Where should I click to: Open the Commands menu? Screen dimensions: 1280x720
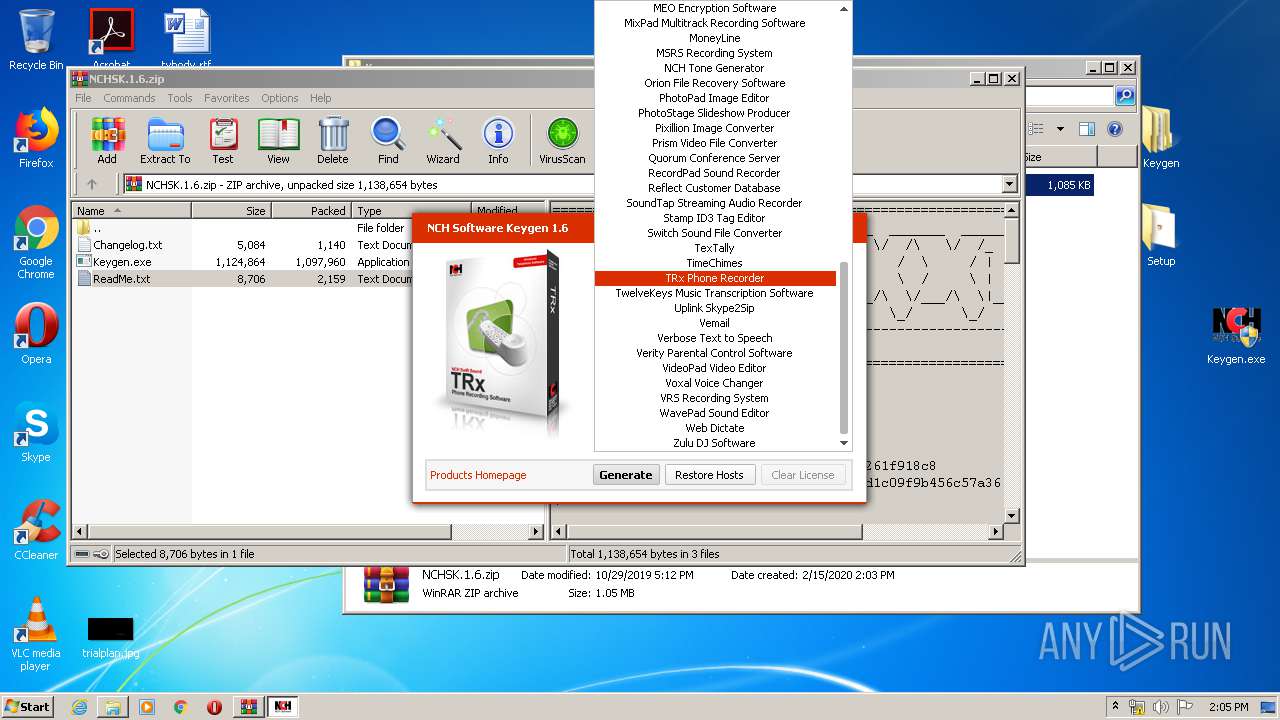pos(129,98)
